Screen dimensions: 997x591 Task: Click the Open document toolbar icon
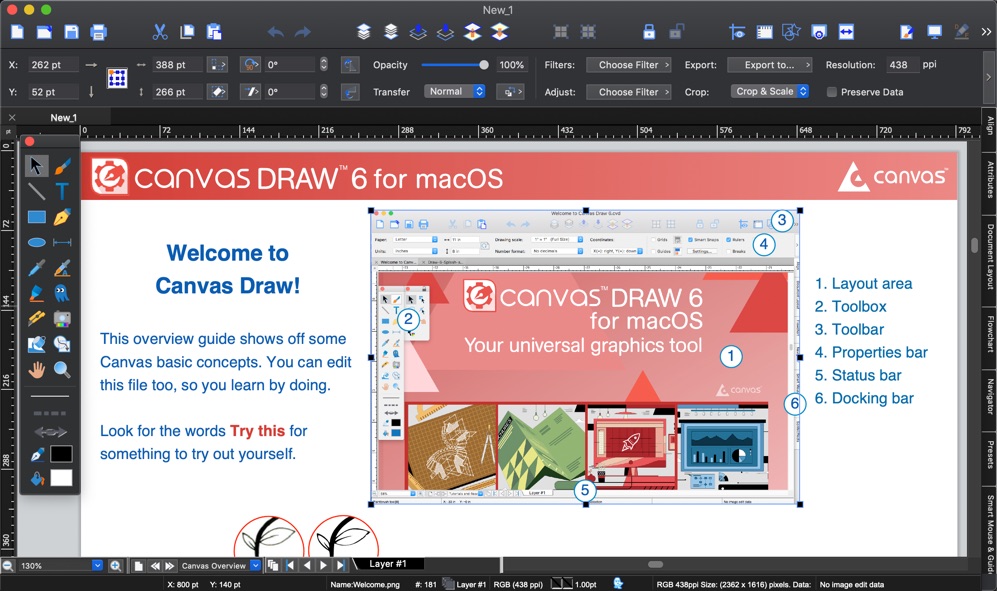(x=45, y=32)
